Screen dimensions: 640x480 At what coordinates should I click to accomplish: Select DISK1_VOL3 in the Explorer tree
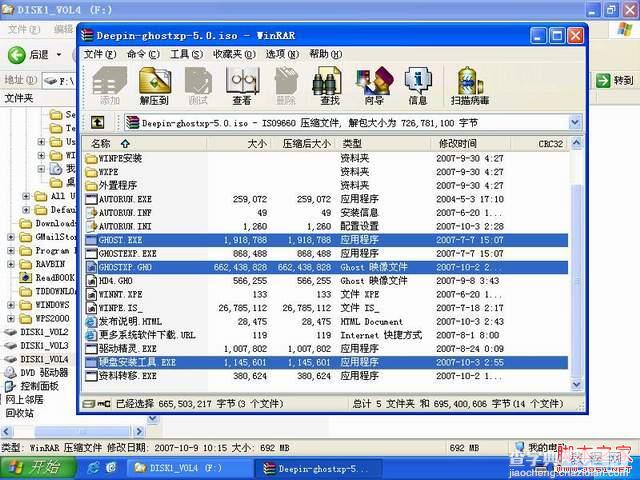[x=44, y=346]
